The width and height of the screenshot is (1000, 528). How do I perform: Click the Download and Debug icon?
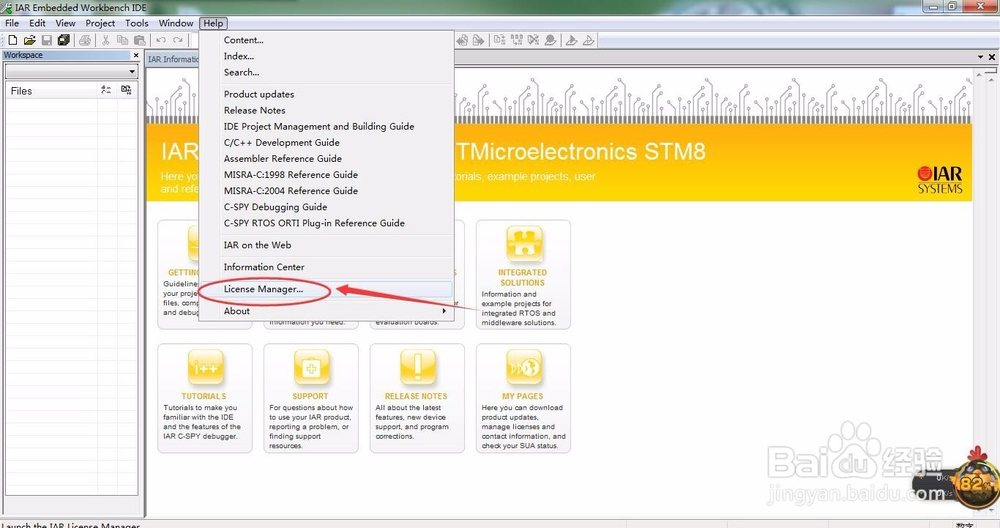click(x=571, y=40)
